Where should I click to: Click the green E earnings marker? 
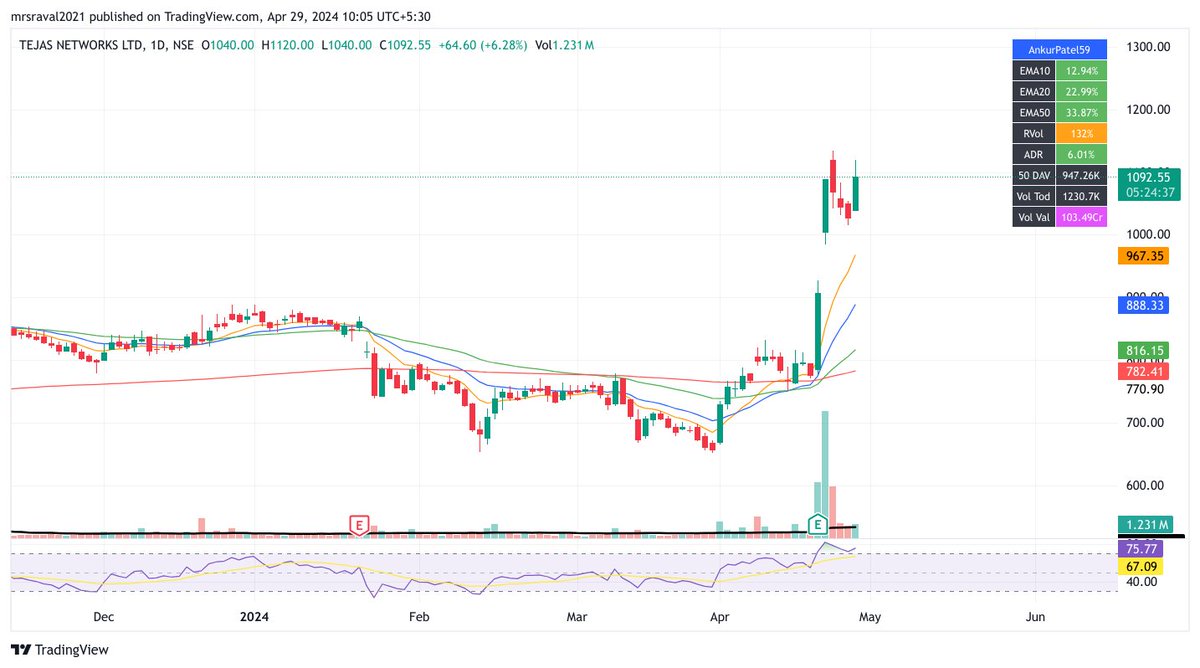pyautogui.click(x=818, y=524)
